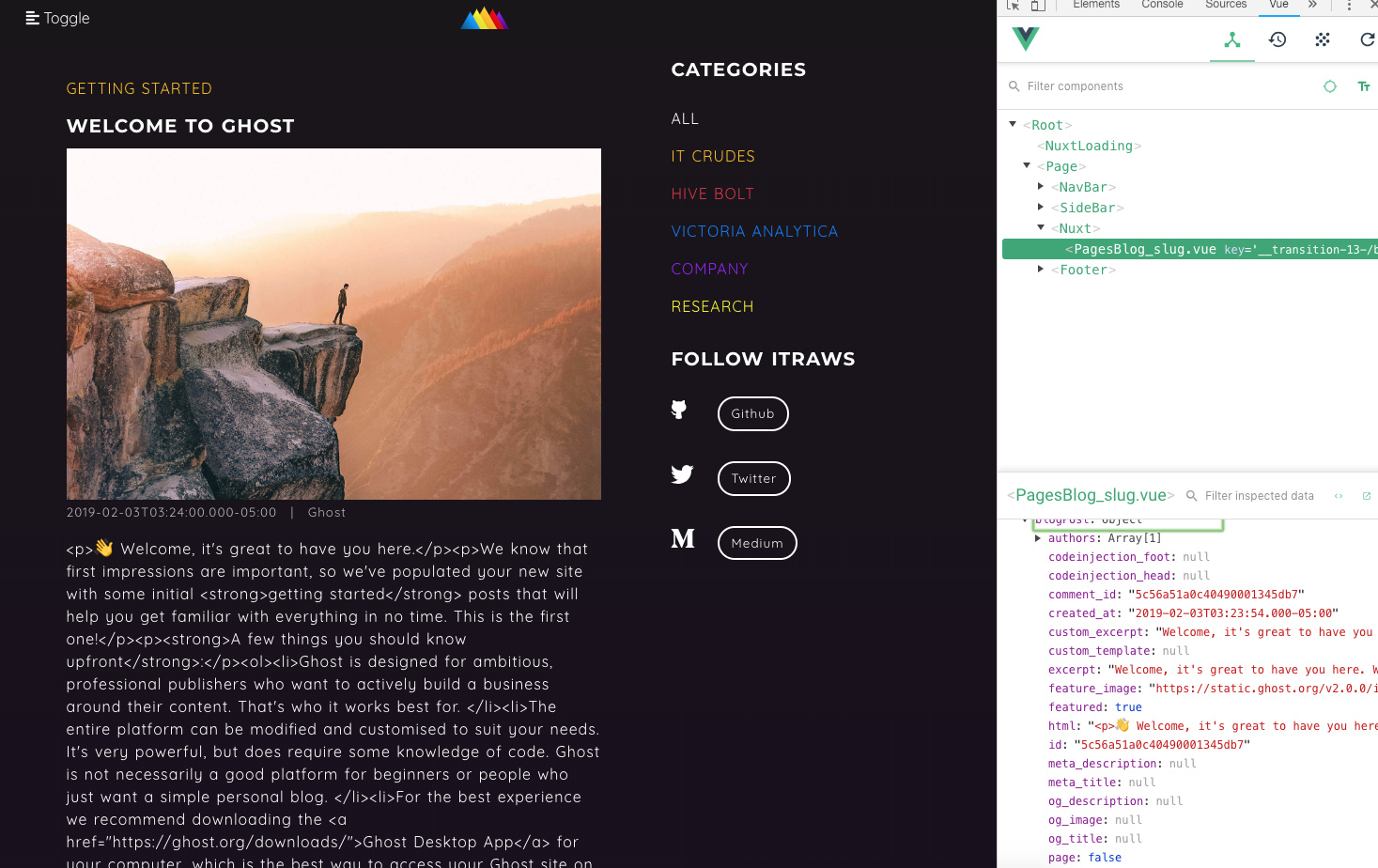Screen dimensions: 1378x868
Task: Show more DevTools tabs with chevrons
Action: 1312,5
